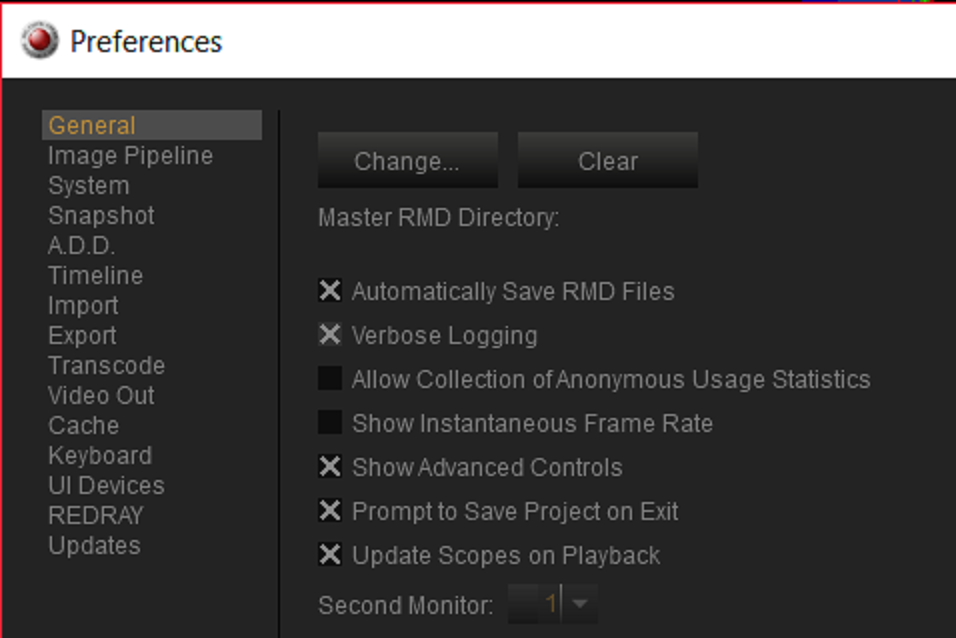The image size is (956, 638).
Task: Disable Verbose Logging checkbox
Action: [x=330, y=334]
